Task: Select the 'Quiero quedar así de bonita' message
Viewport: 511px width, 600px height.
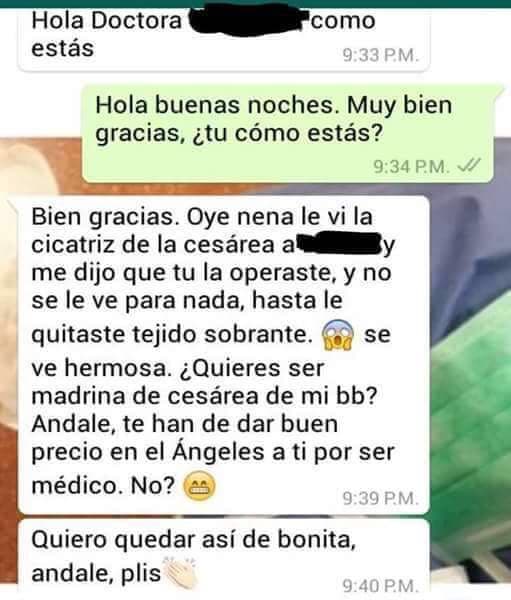Action: (224, 556)
